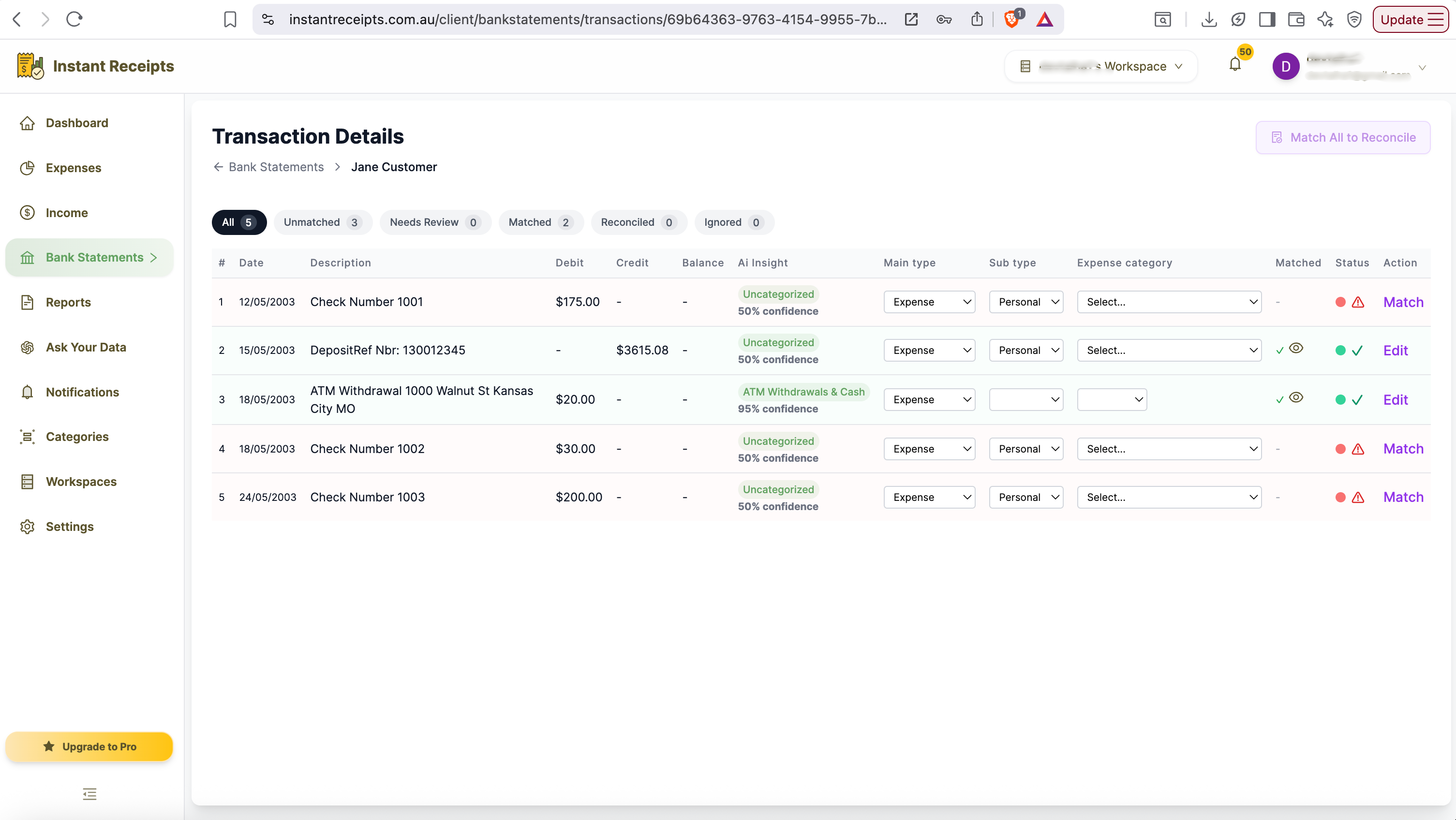The image size is (1456, 820).
Task: Click the browser Update button
Action: coord(1410,20)
